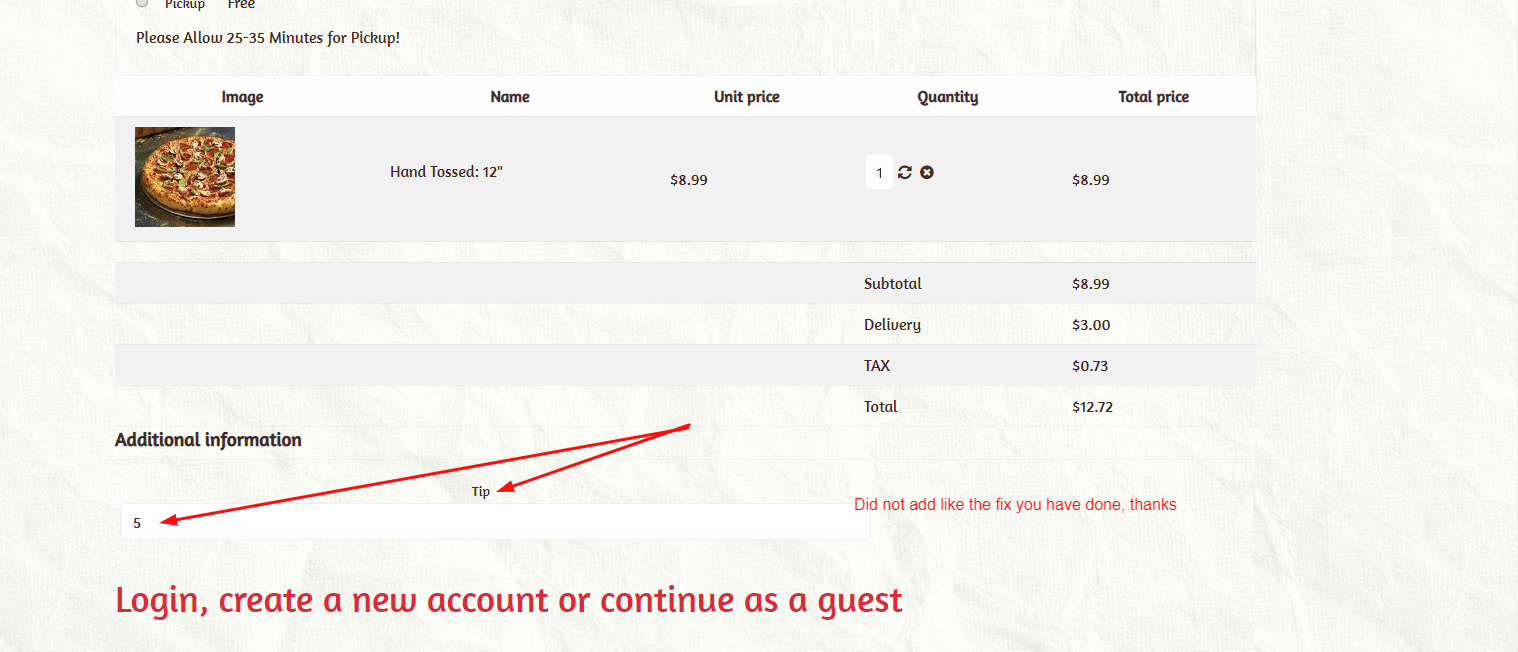The image size is (1518, 652).
Task: Click the Tip field label
Action: click(481, 492)
